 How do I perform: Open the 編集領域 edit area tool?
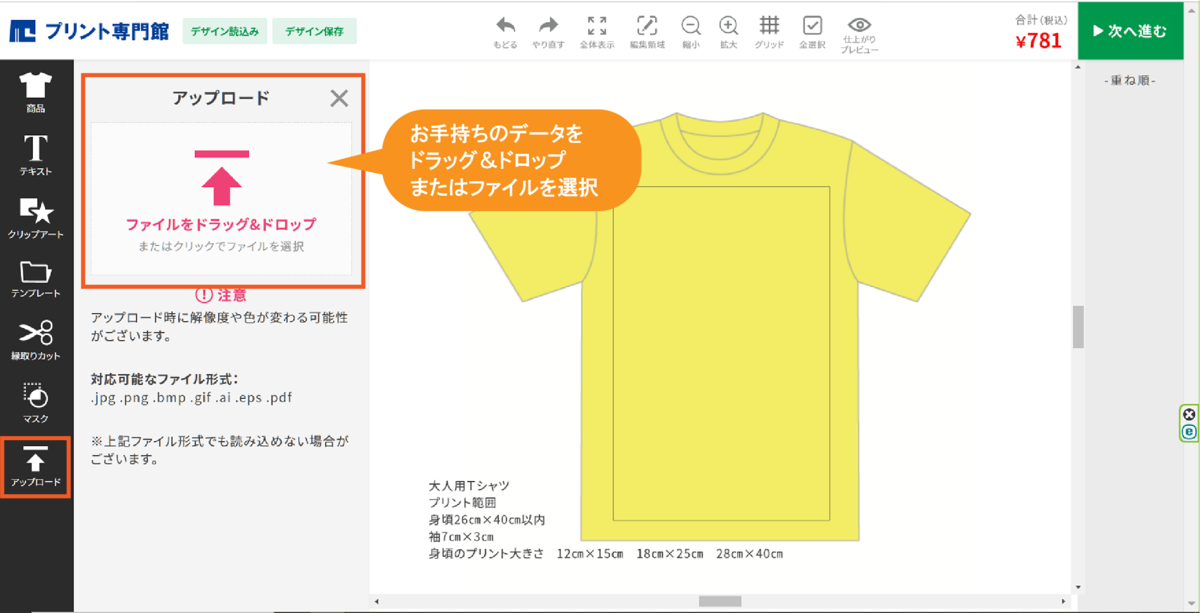(647, 33)
